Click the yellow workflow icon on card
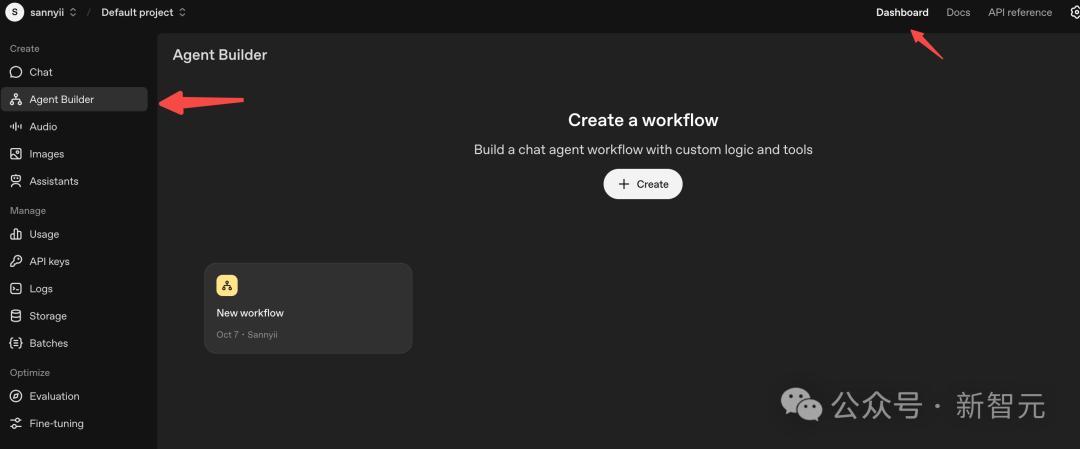Screen dimensions: 1080x449 pyautogui.click(x=227, y=286)
